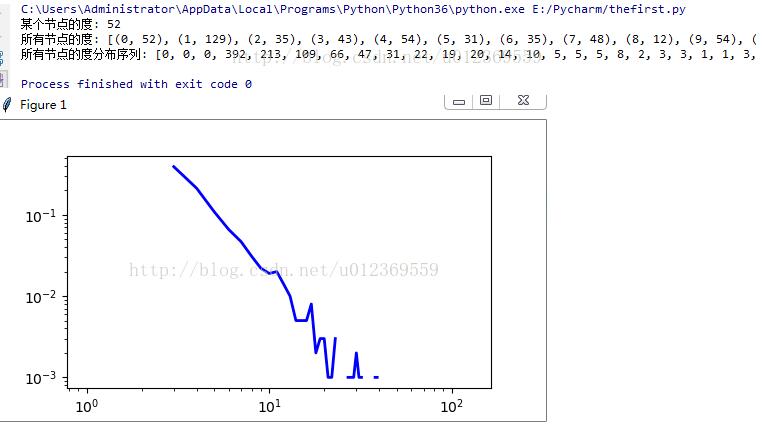Click the Figure 1 title text

pos(43,105)
